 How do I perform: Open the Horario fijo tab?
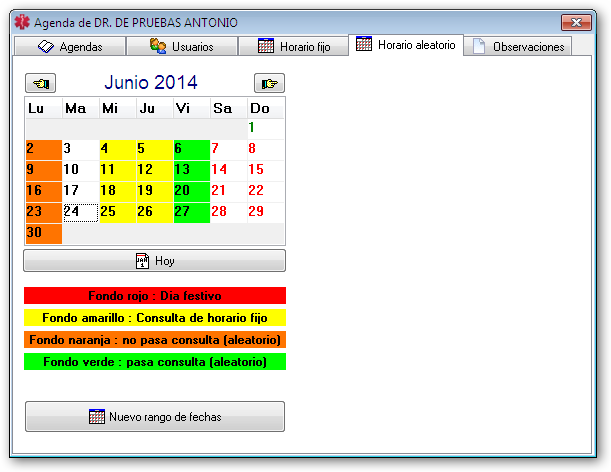[295, 46]
